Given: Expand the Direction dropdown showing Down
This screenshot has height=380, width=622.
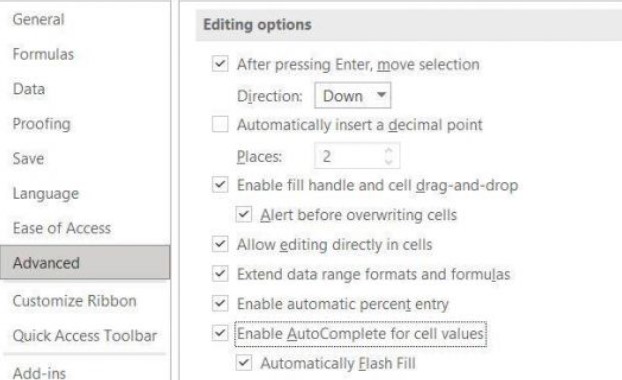Looking at the screenshot, I should point(353,96).
